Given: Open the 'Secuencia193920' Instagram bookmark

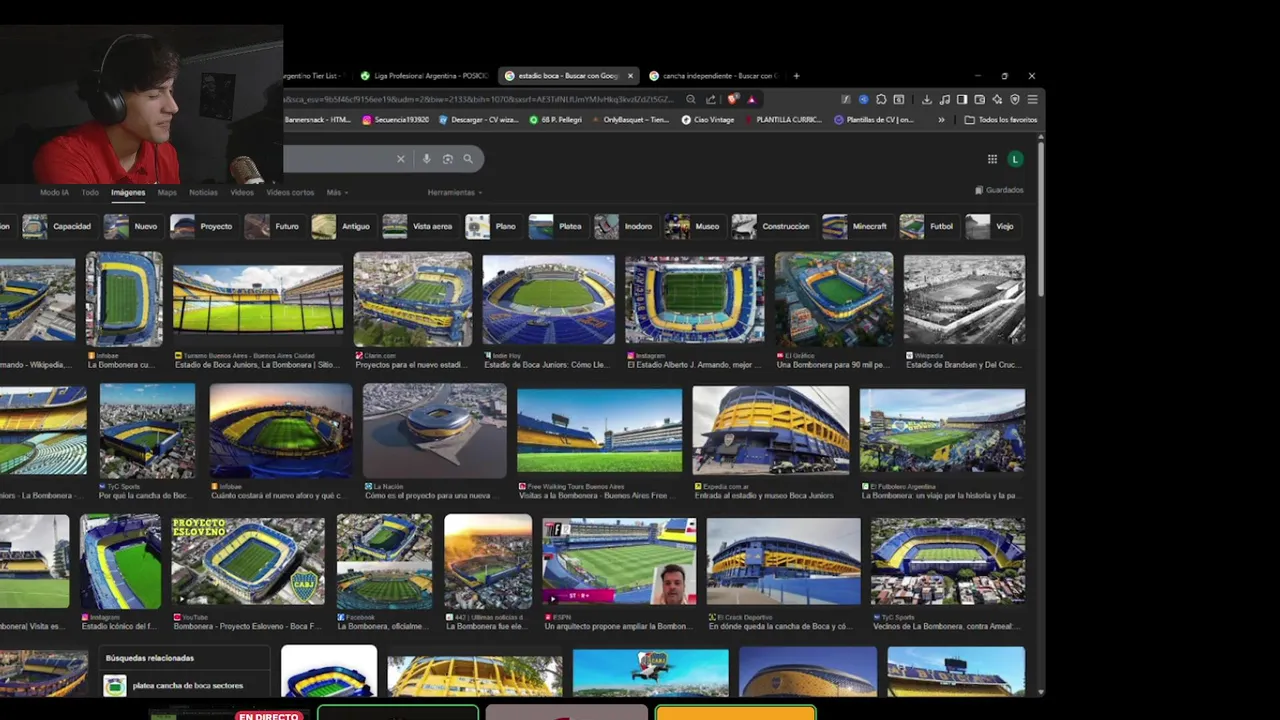Looking at the screenshot, I should coord(395,120).
